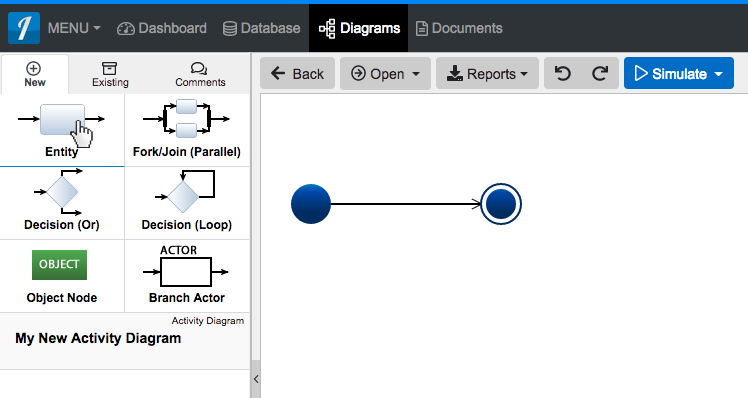
Task: Switch to the Existing tab
Action: point(110,74)
